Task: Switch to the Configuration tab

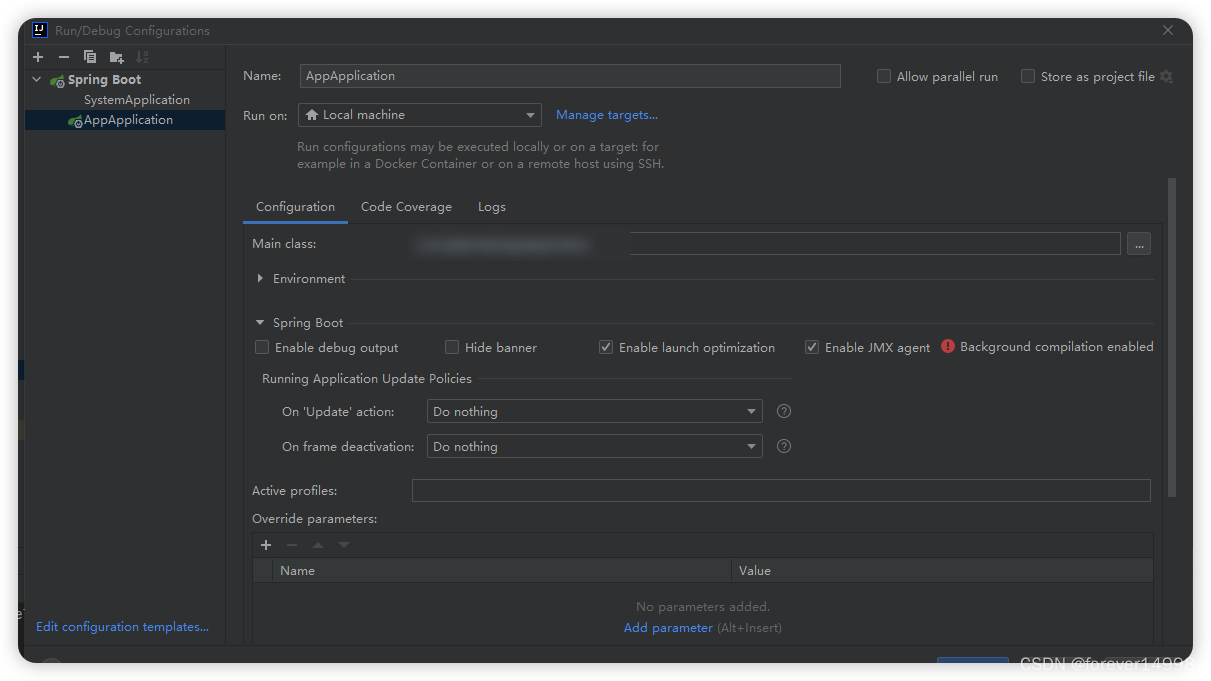Action: pyautogui.click(x=295, y=207)
